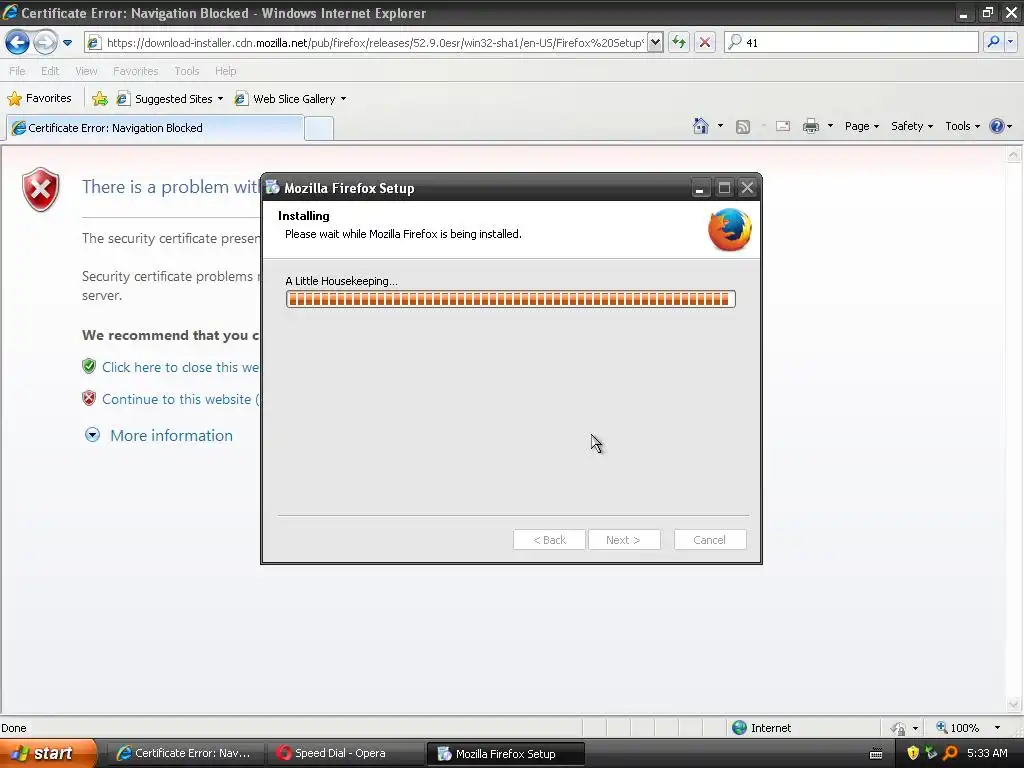Click 'Continue to this website' link
Viewport: 1024px width, 768px height.
tap(180, 399)
